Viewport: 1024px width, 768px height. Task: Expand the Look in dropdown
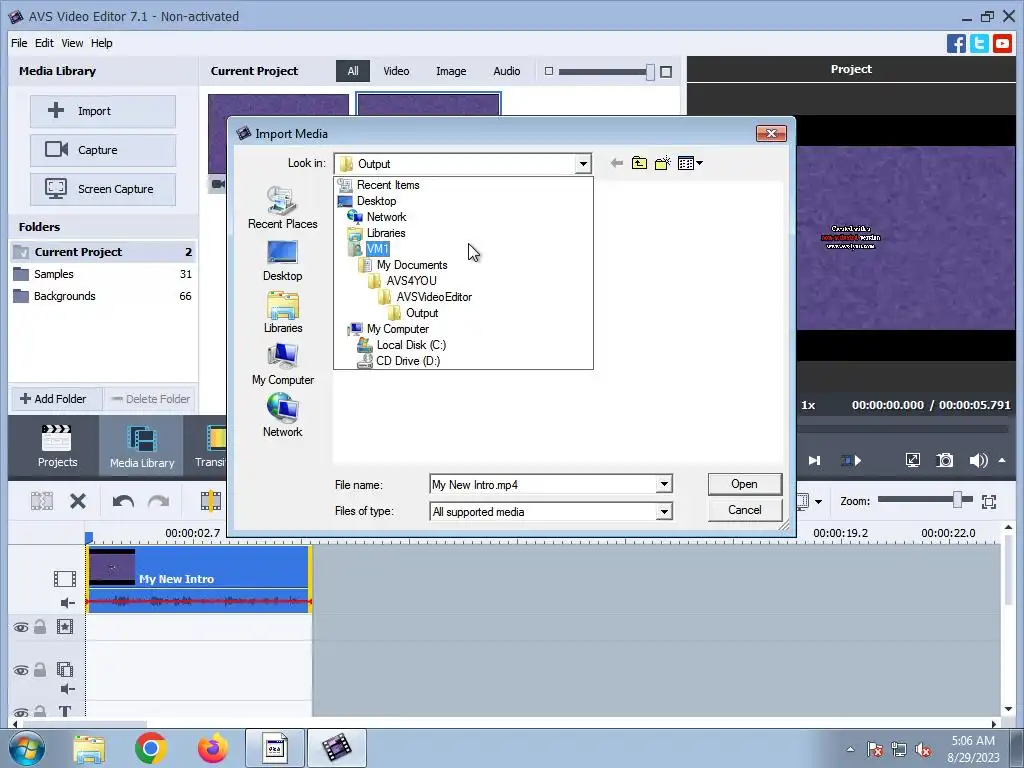pos(583,164)
